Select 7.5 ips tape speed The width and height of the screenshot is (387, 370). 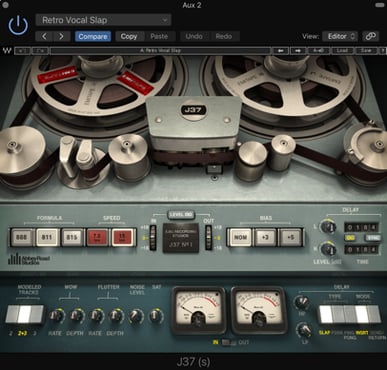[x=97, y=237]
